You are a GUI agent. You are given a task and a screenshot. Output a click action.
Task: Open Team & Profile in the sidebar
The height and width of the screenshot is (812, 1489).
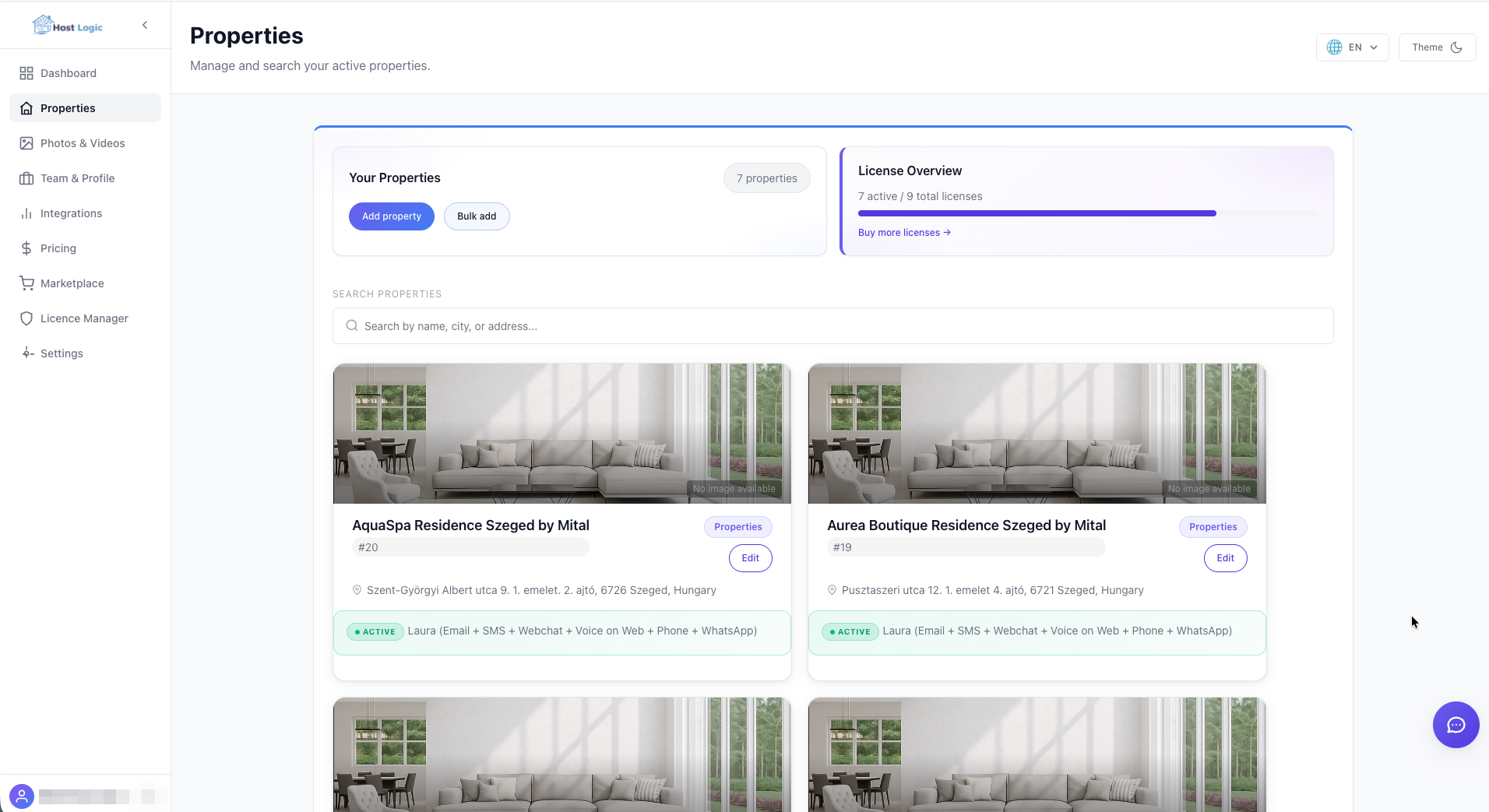[x=85, y=178]
